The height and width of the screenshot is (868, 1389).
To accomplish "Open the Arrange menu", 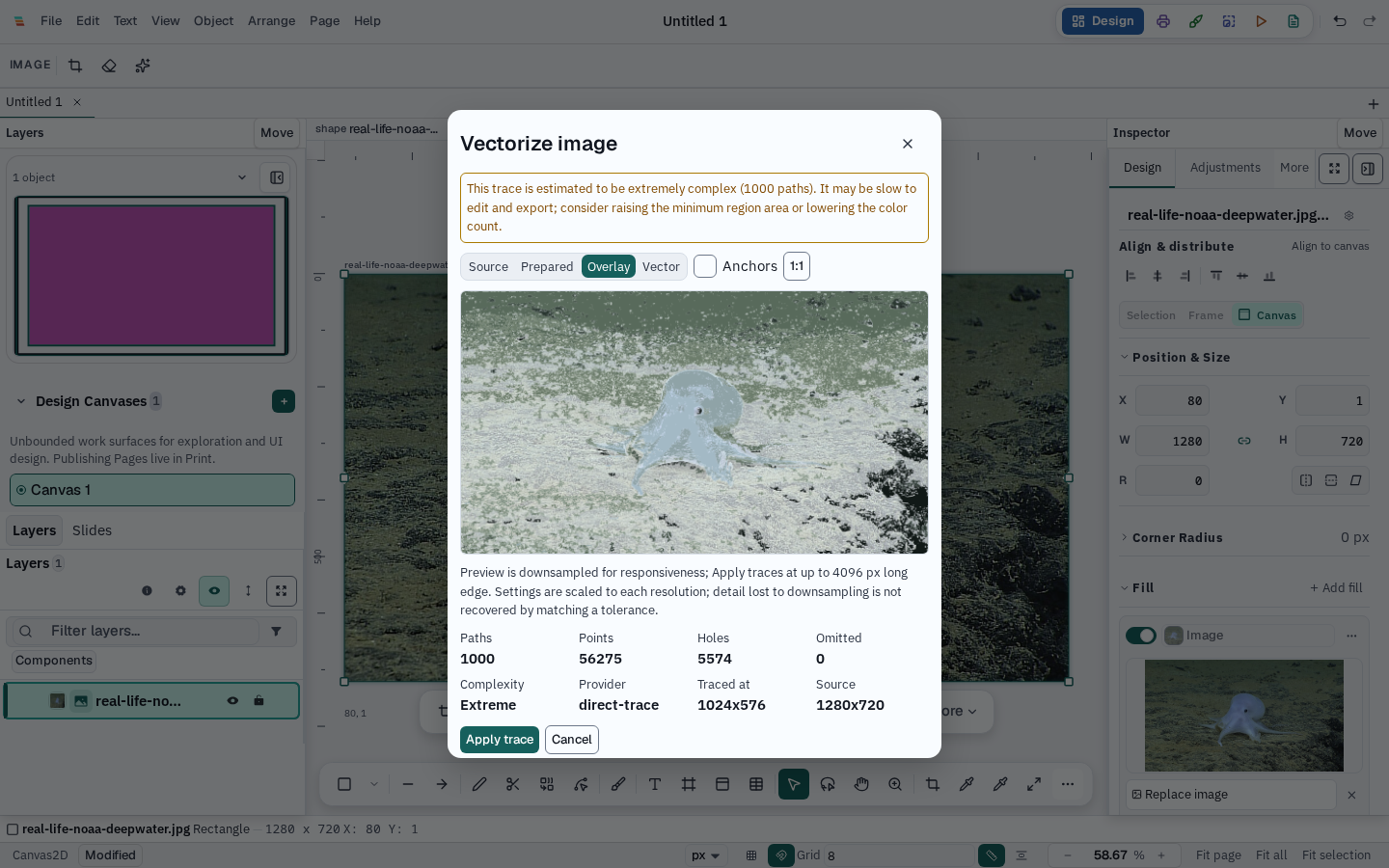I will pos(271,21).
